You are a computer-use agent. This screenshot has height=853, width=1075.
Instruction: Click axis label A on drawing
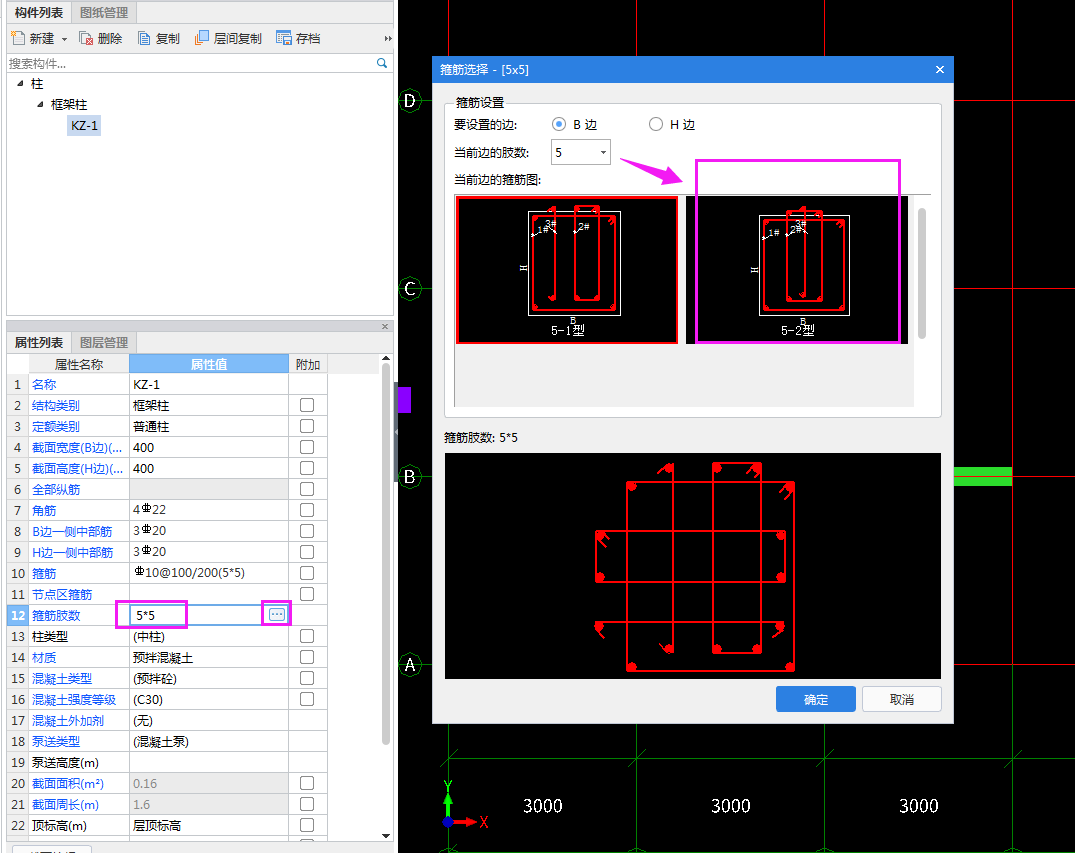[x=409, y=664]
